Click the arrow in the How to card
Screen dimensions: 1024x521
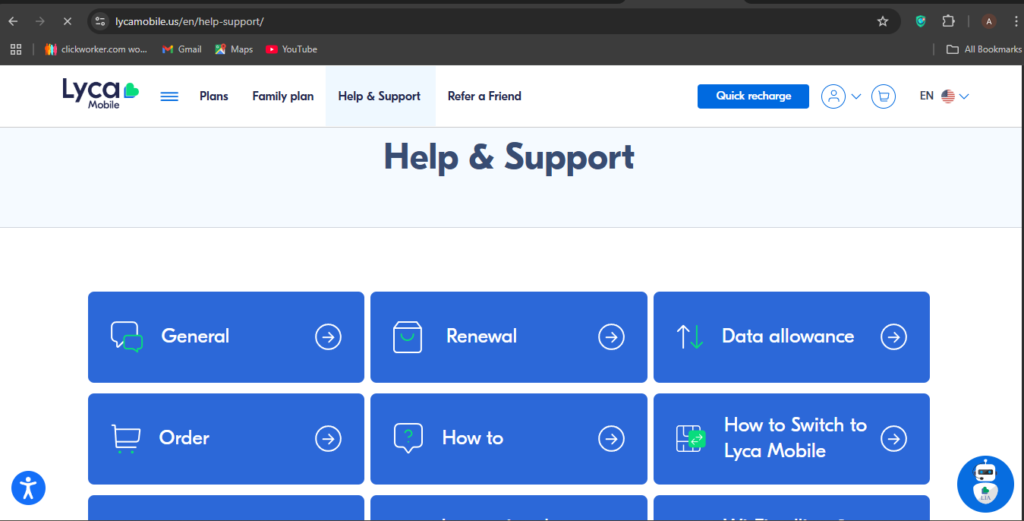[611, 439]
